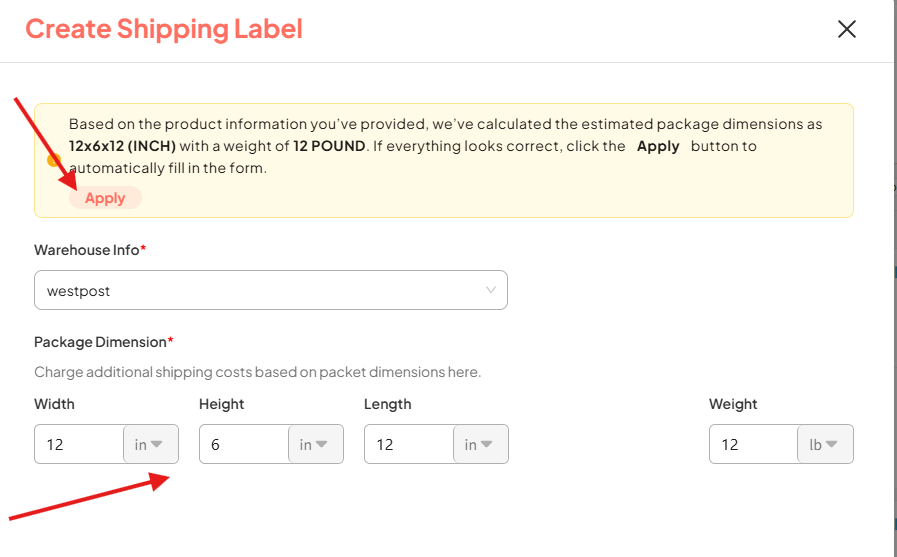Click the orange info icon in the banner

(54, 160)
